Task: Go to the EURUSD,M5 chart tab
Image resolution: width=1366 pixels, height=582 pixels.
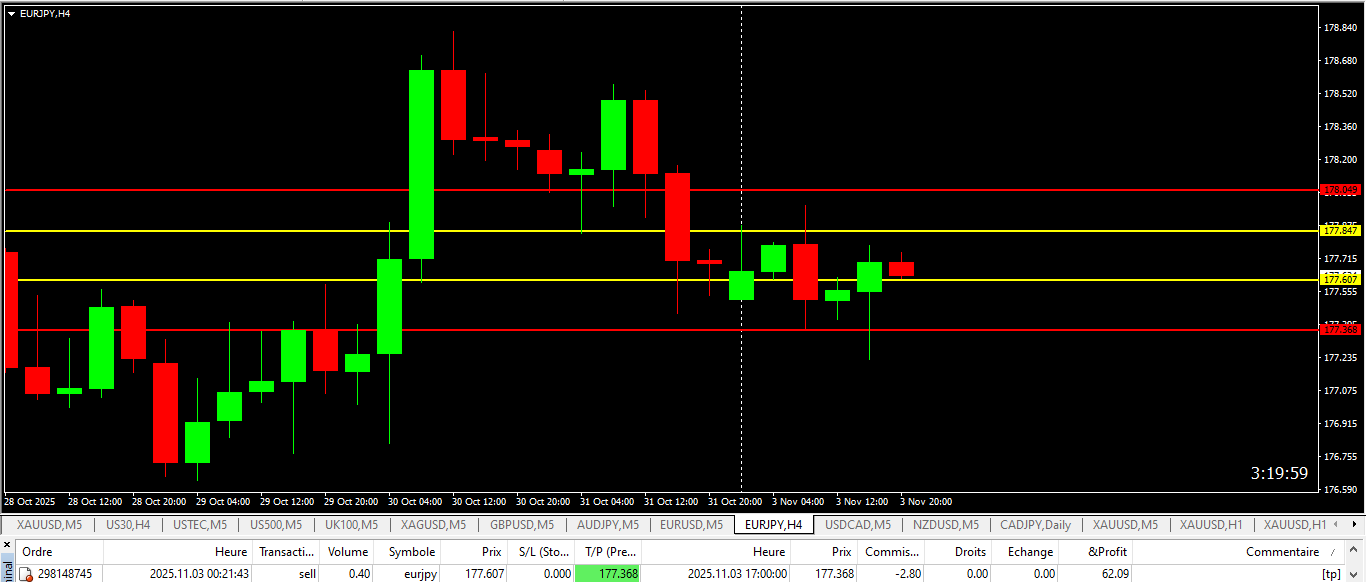Action: tap(691, 524)
